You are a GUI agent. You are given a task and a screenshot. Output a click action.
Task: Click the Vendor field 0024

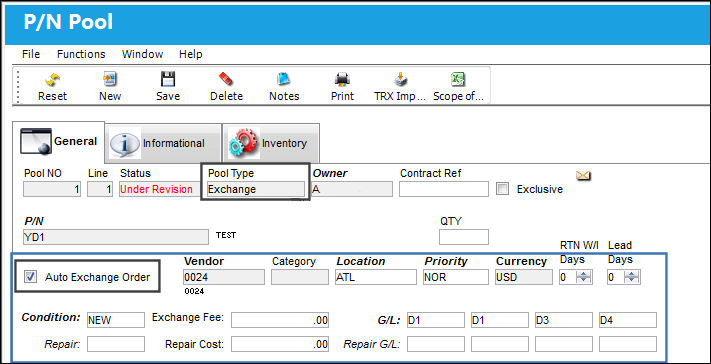224,277
